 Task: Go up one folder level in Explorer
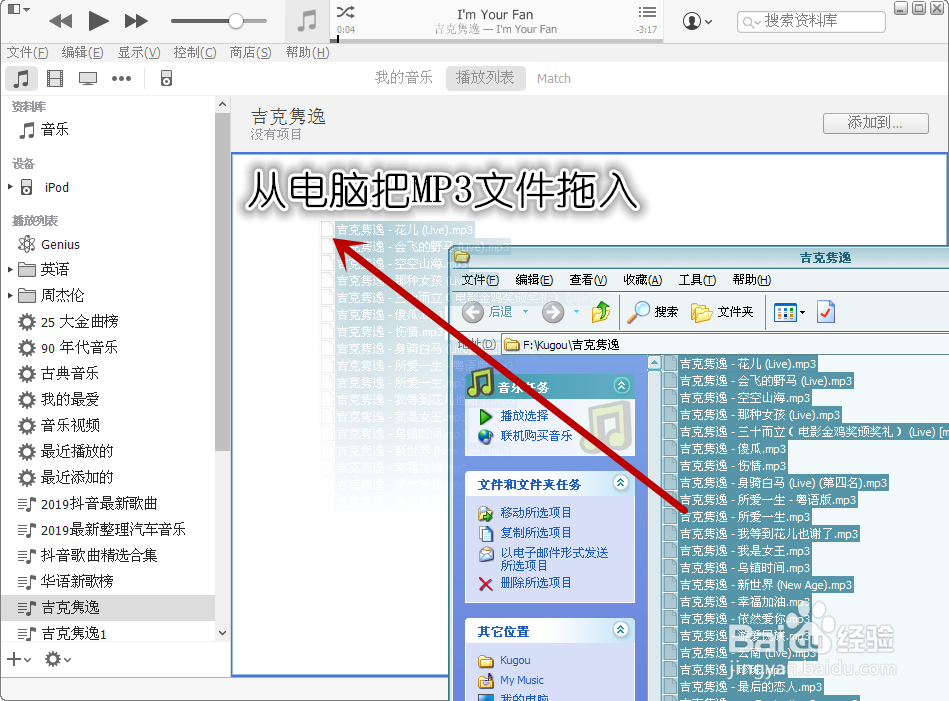[x=600, y=312]
